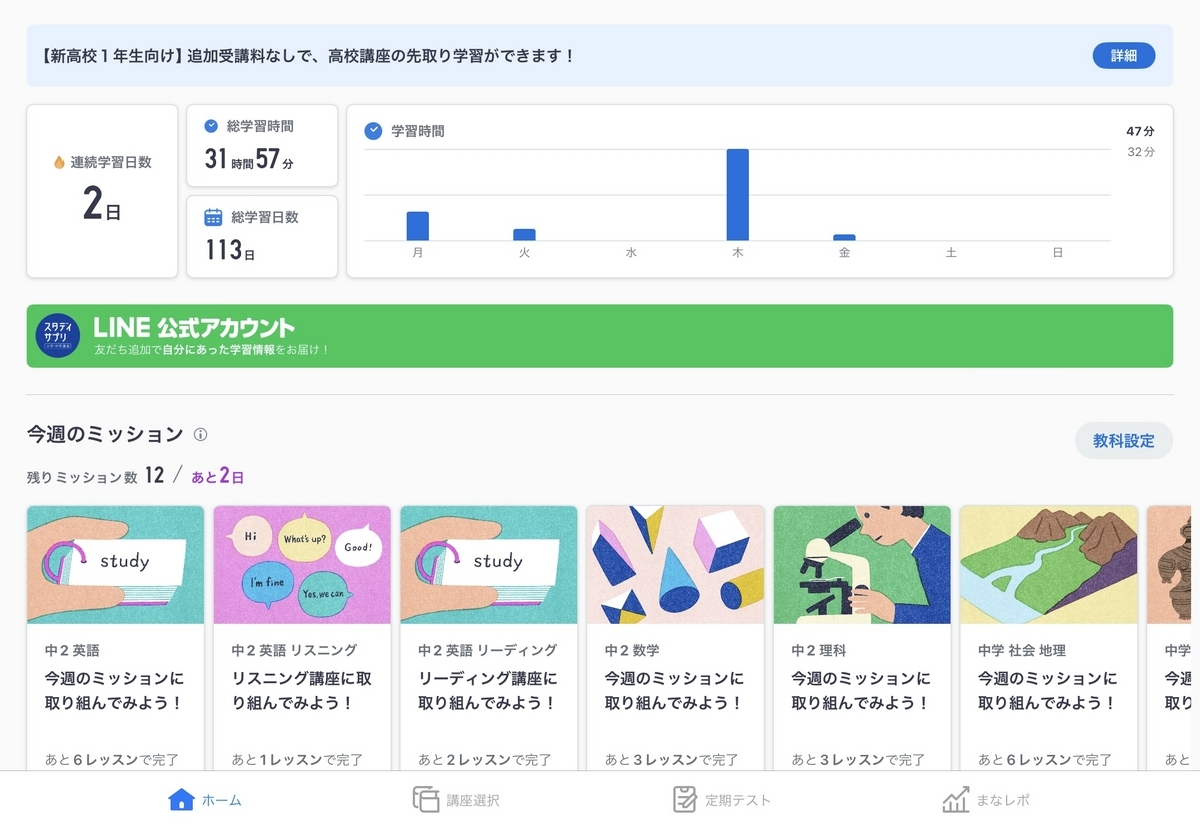This screenshot has height=826, width=1200.
Task: Click the 31時間57分 total study time
Action: (x=249, y=159)
